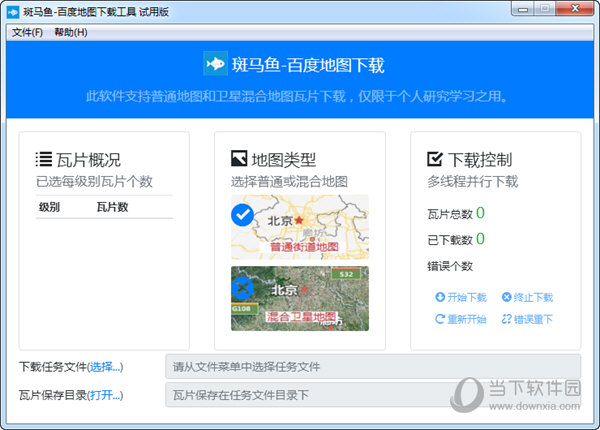Click the zebra fish logo in blue banner

coord(215,64)
